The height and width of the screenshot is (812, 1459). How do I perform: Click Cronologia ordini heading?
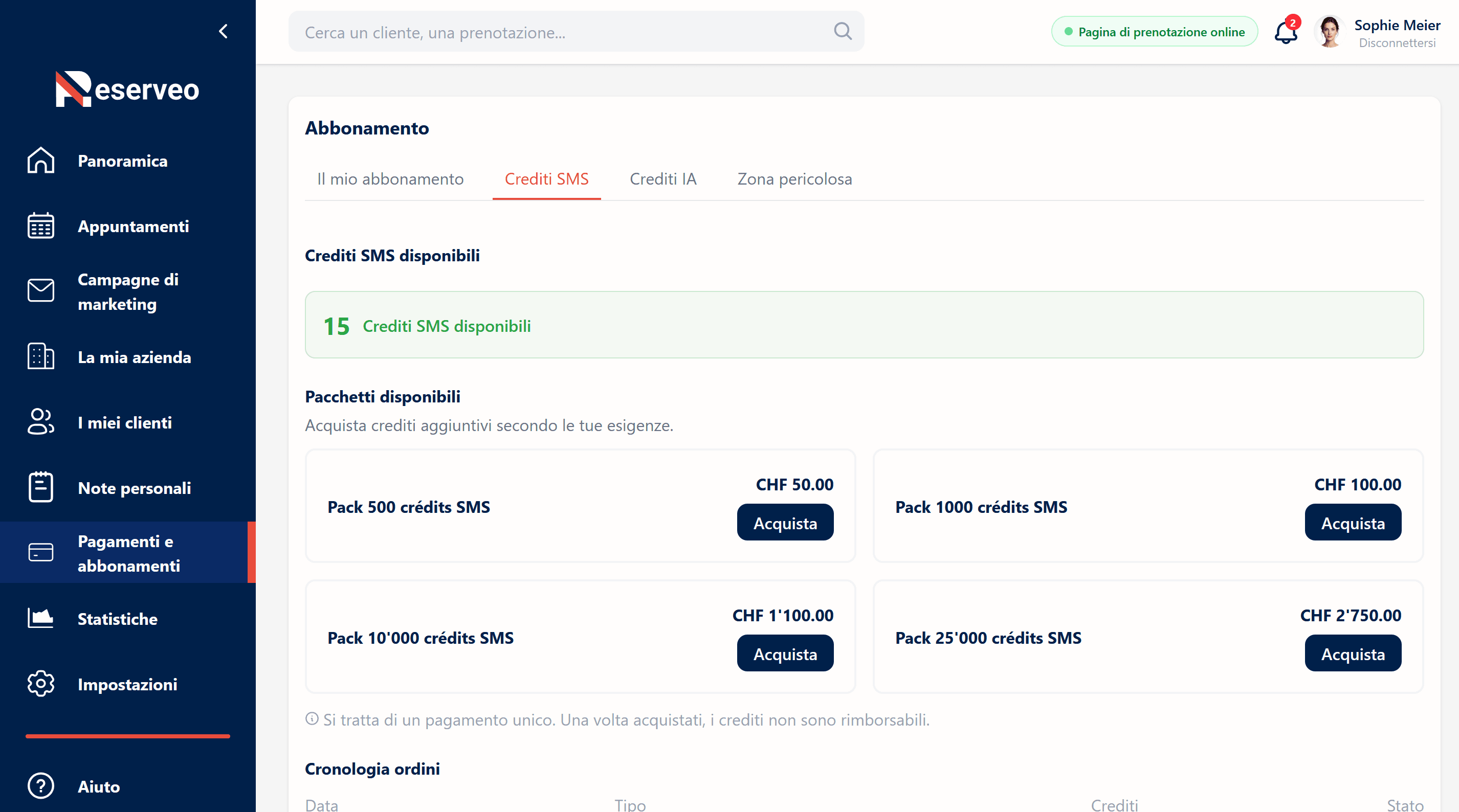tap(372, 769)
